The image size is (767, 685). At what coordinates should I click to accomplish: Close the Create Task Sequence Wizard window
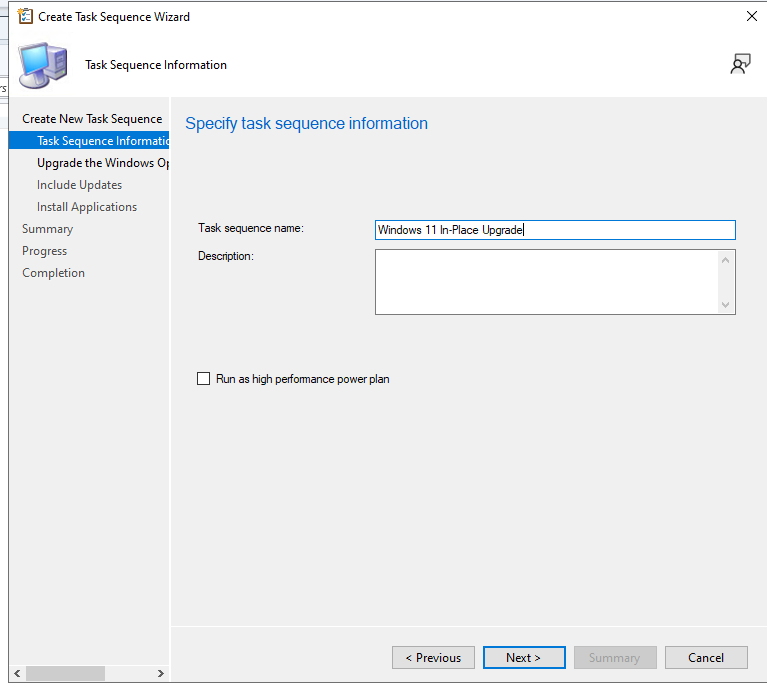point(751,16)
